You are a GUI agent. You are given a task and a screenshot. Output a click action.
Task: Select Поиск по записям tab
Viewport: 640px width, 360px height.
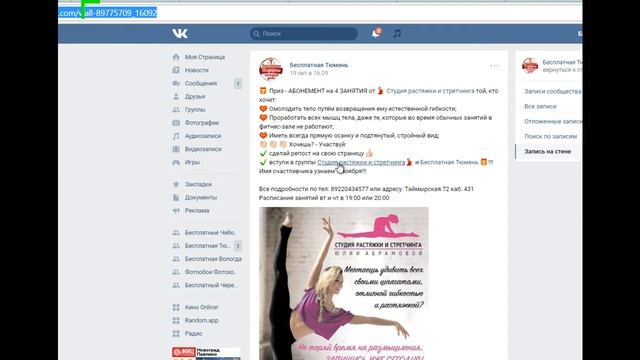551,136
